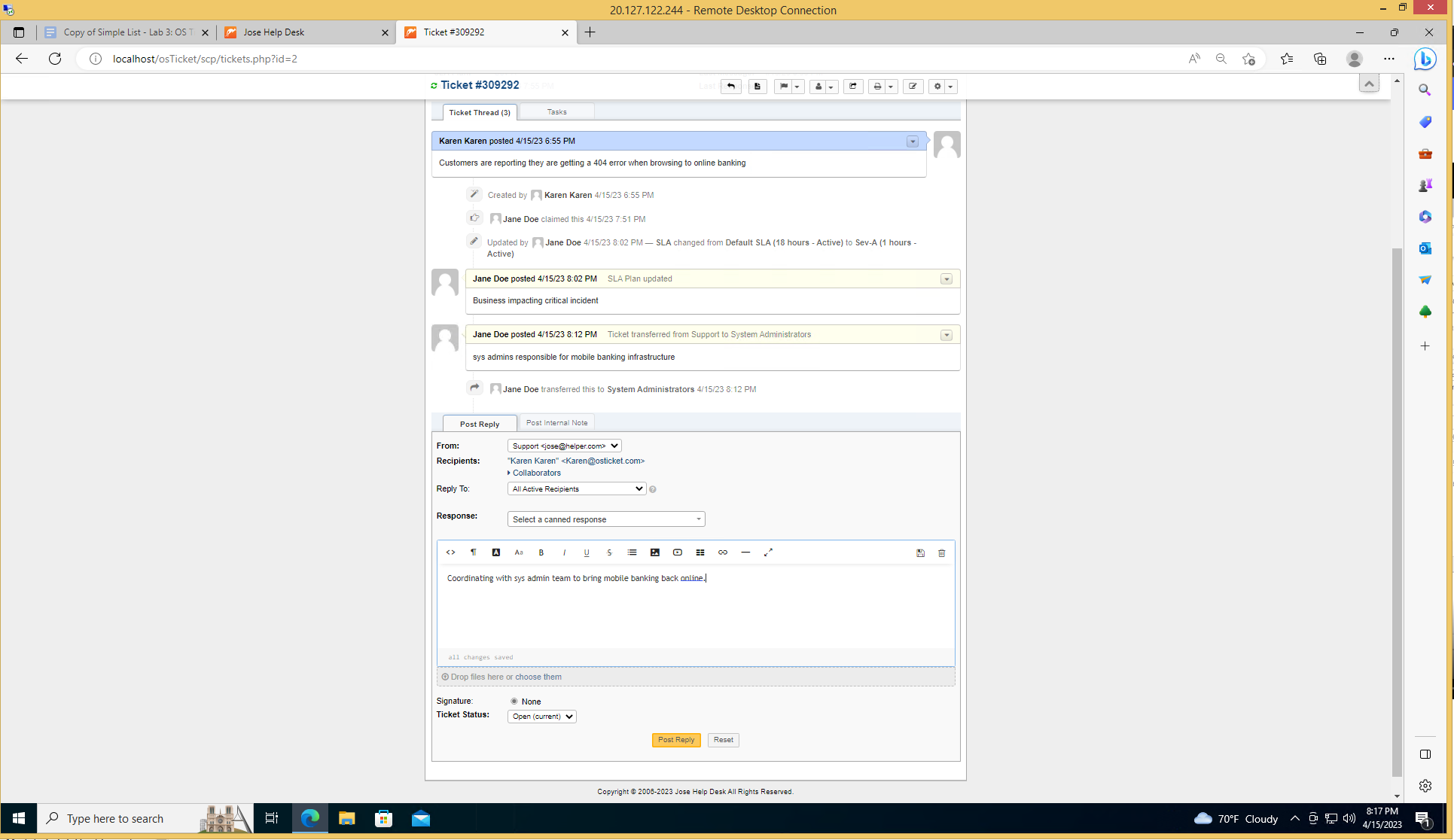
Task: Change the Reply To recipients dropdown
Action: [575, 488]
